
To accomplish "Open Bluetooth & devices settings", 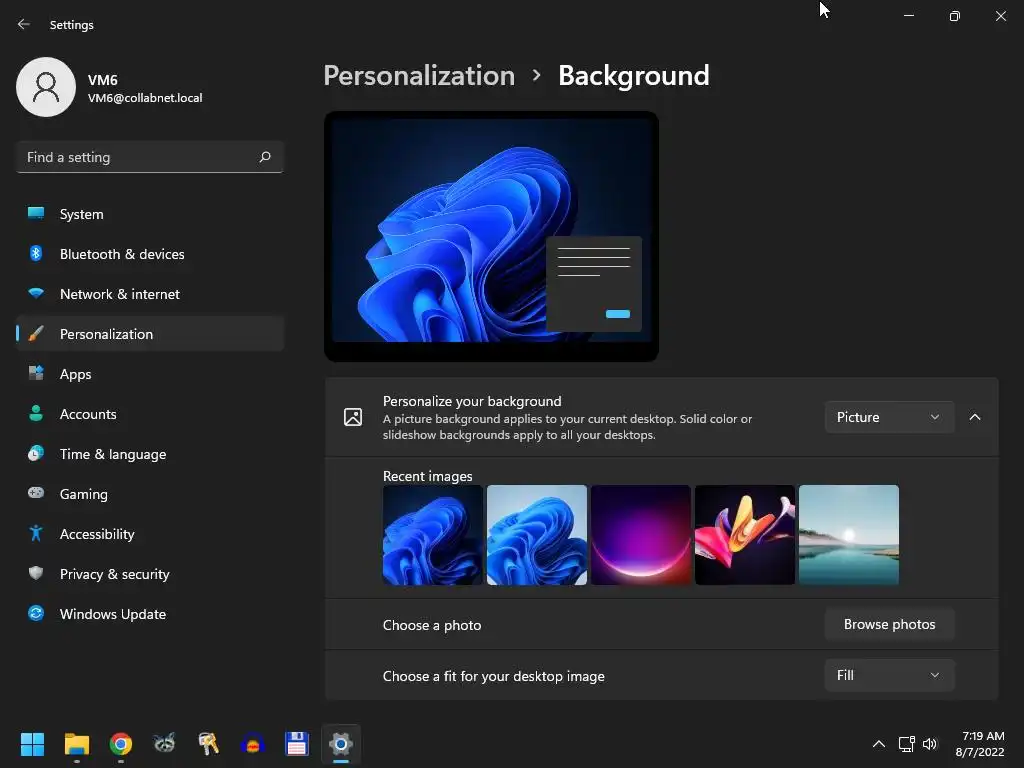I will point(122,254).
